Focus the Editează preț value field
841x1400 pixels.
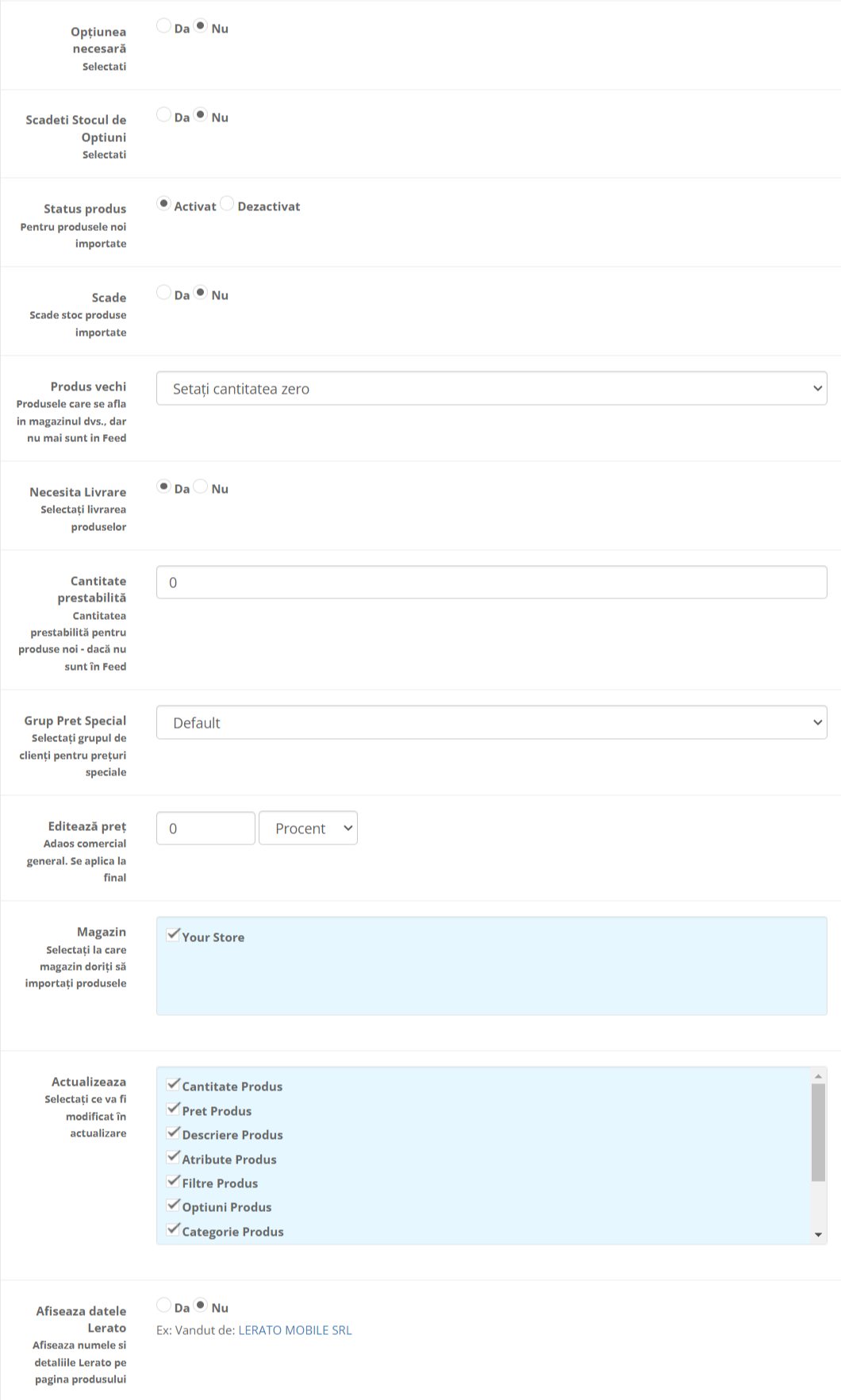point(205,829)
